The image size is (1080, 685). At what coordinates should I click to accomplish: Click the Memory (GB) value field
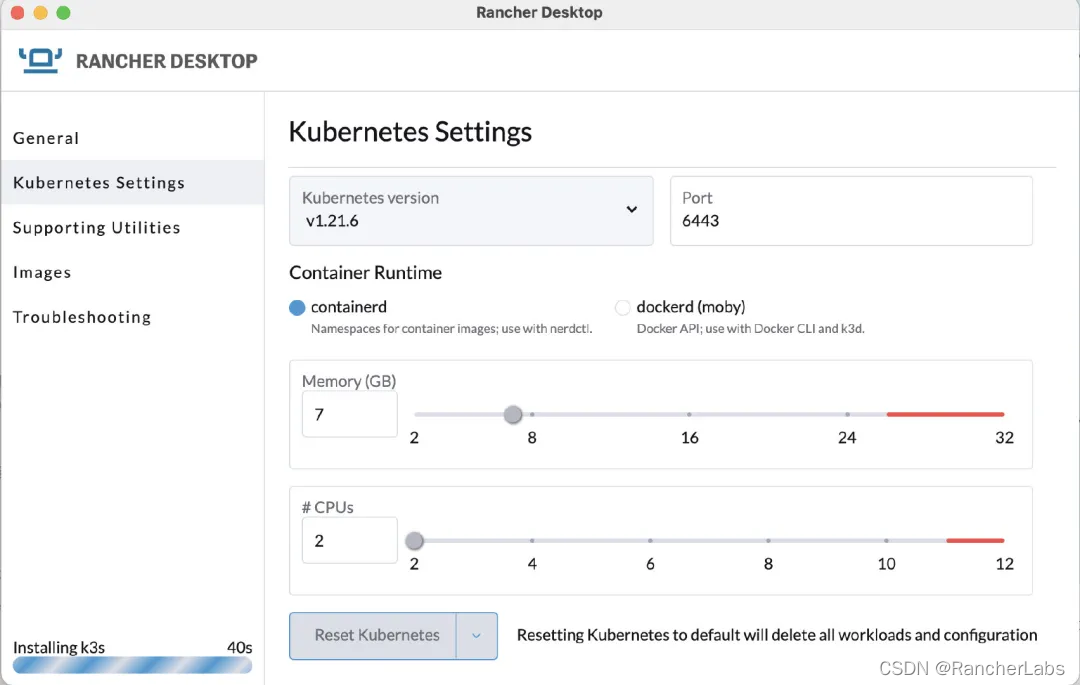pos(350,414)
